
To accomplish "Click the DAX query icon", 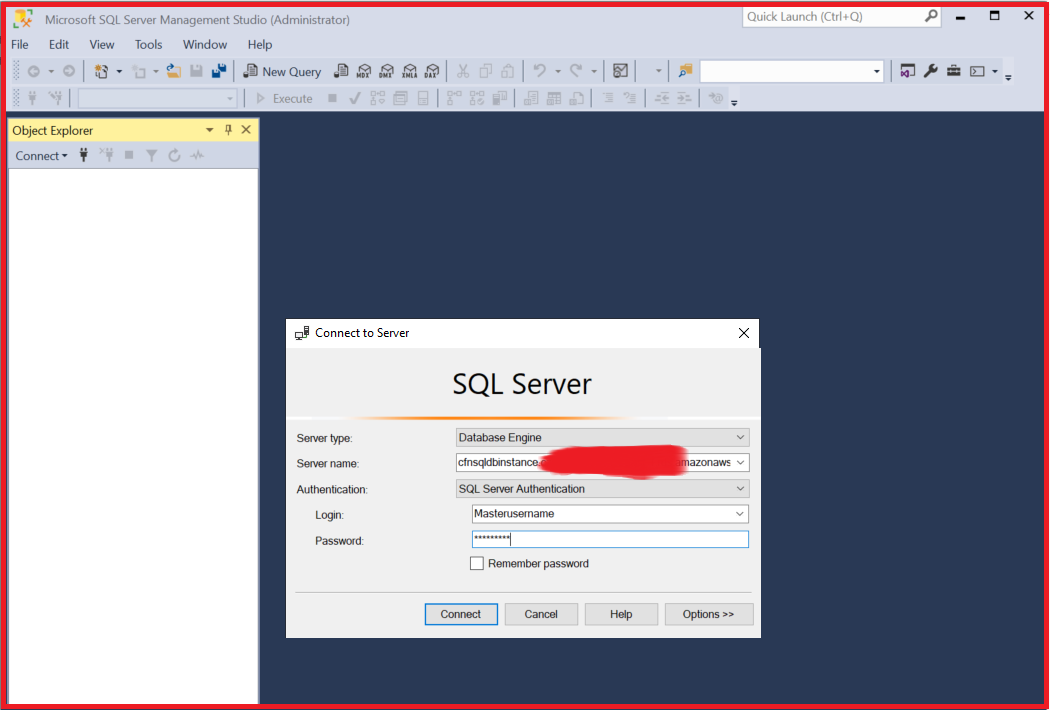I will [x=433, y=71].
